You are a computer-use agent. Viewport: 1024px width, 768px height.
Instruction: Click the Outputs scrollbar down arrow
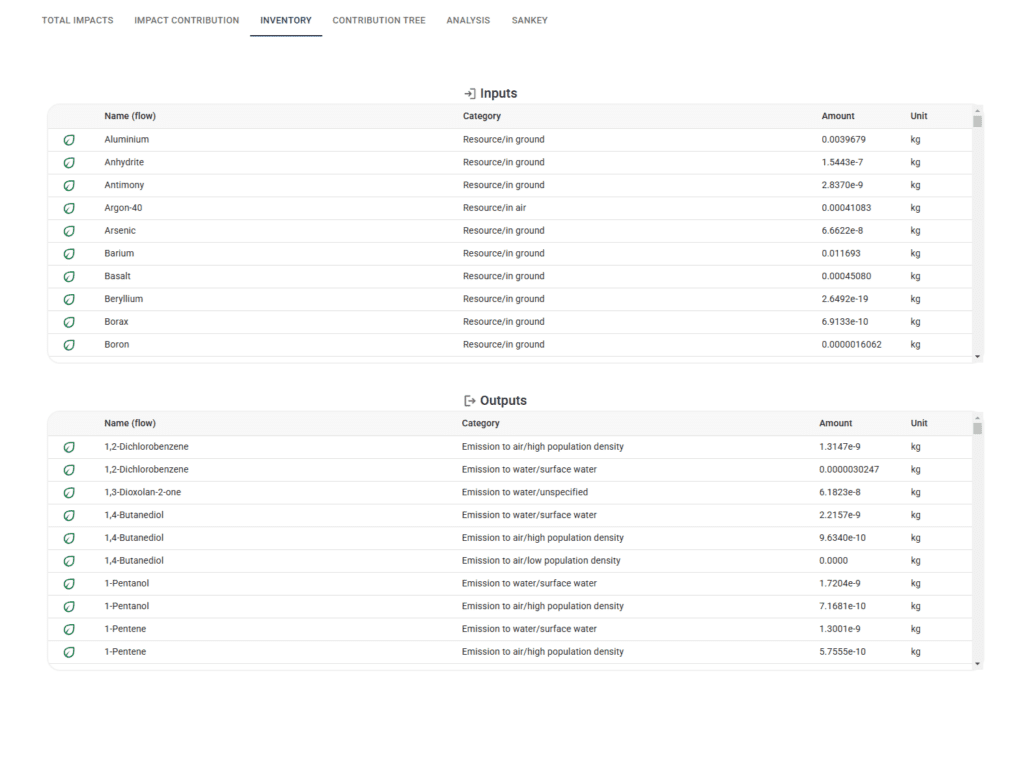tap(977, 664)
